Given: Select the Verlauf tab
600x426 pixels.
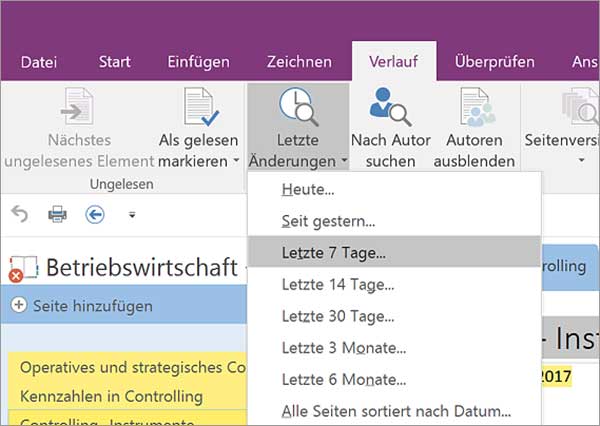Looking at the screenshot, I should pos(394,61).
